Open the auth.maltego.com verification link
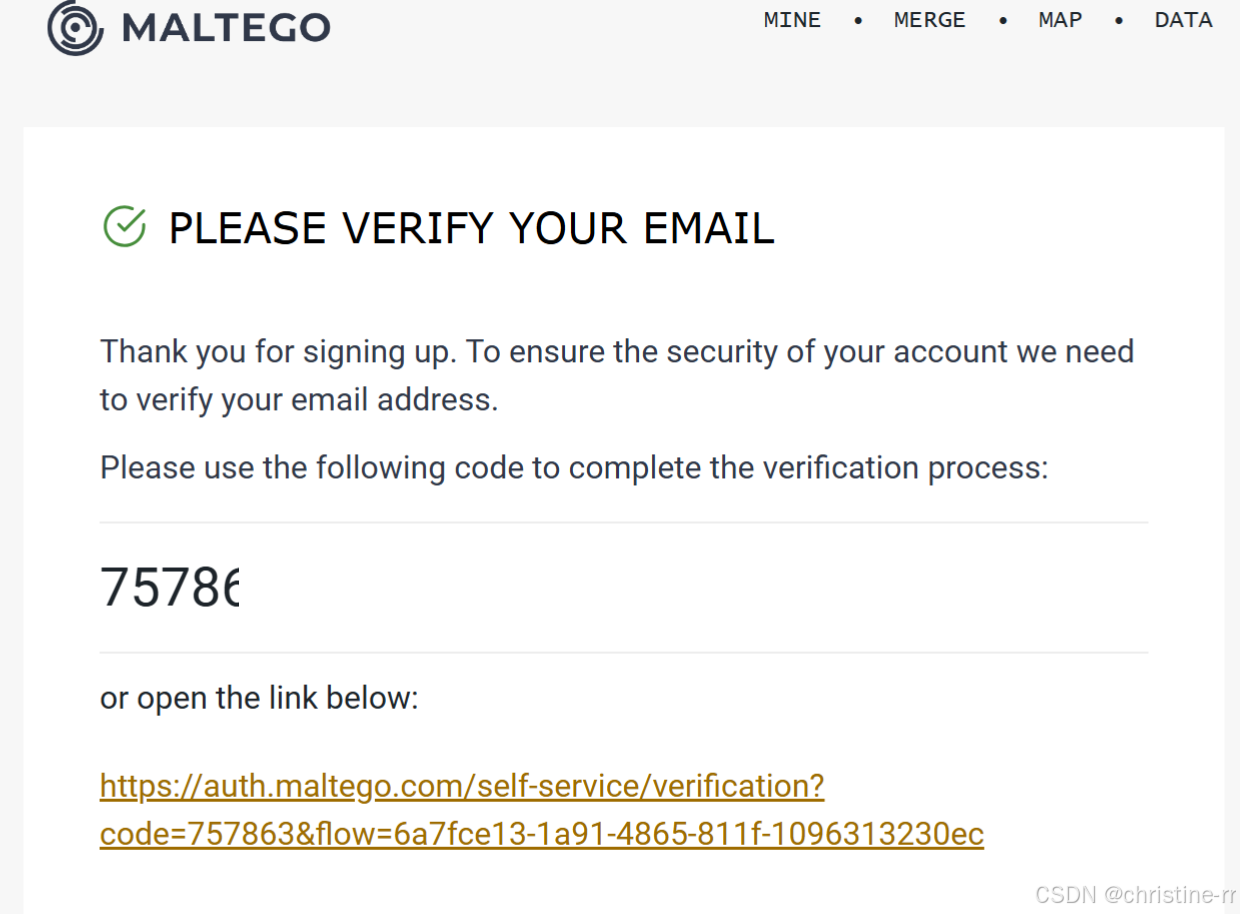 point(462,786)
